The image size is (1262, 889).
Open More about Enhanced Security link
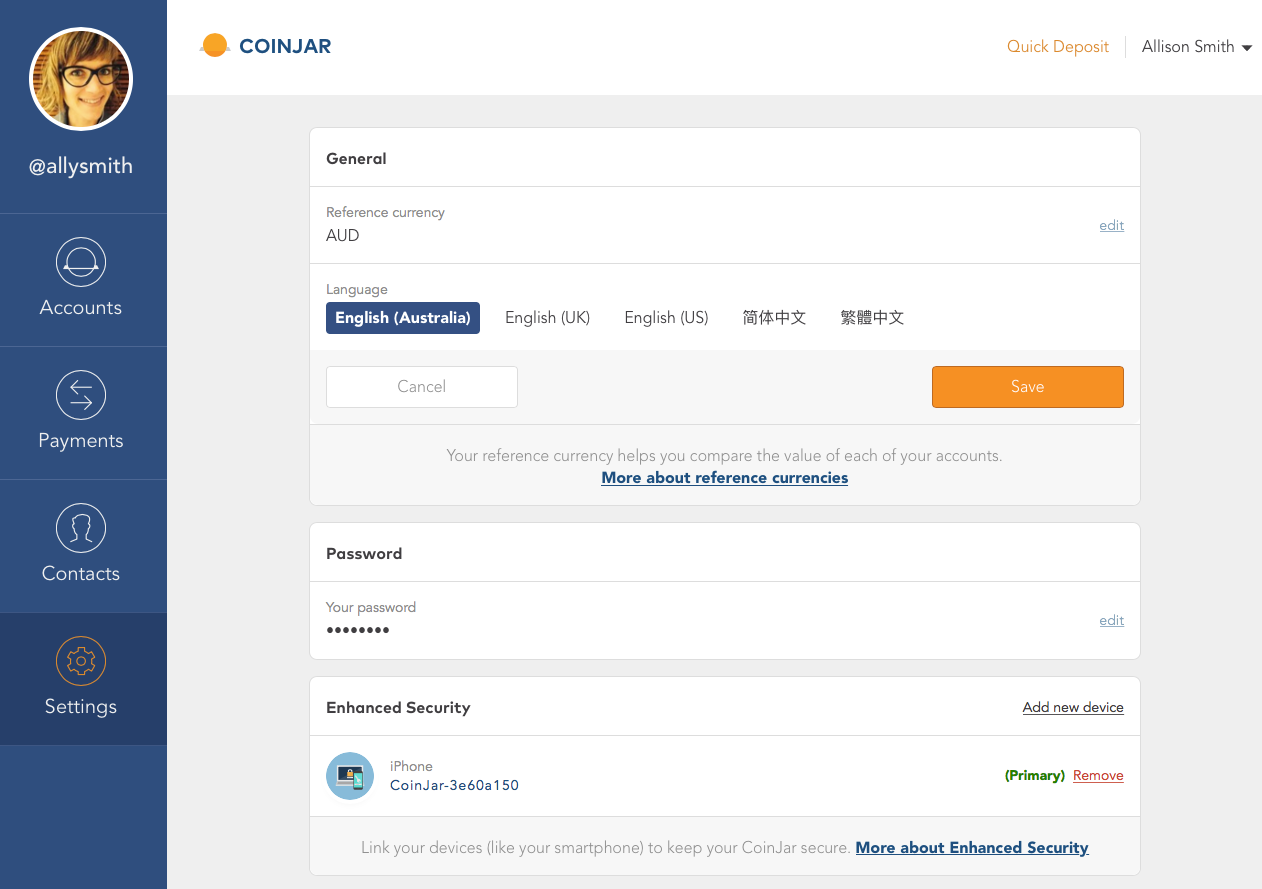click(x=972, y=848)
